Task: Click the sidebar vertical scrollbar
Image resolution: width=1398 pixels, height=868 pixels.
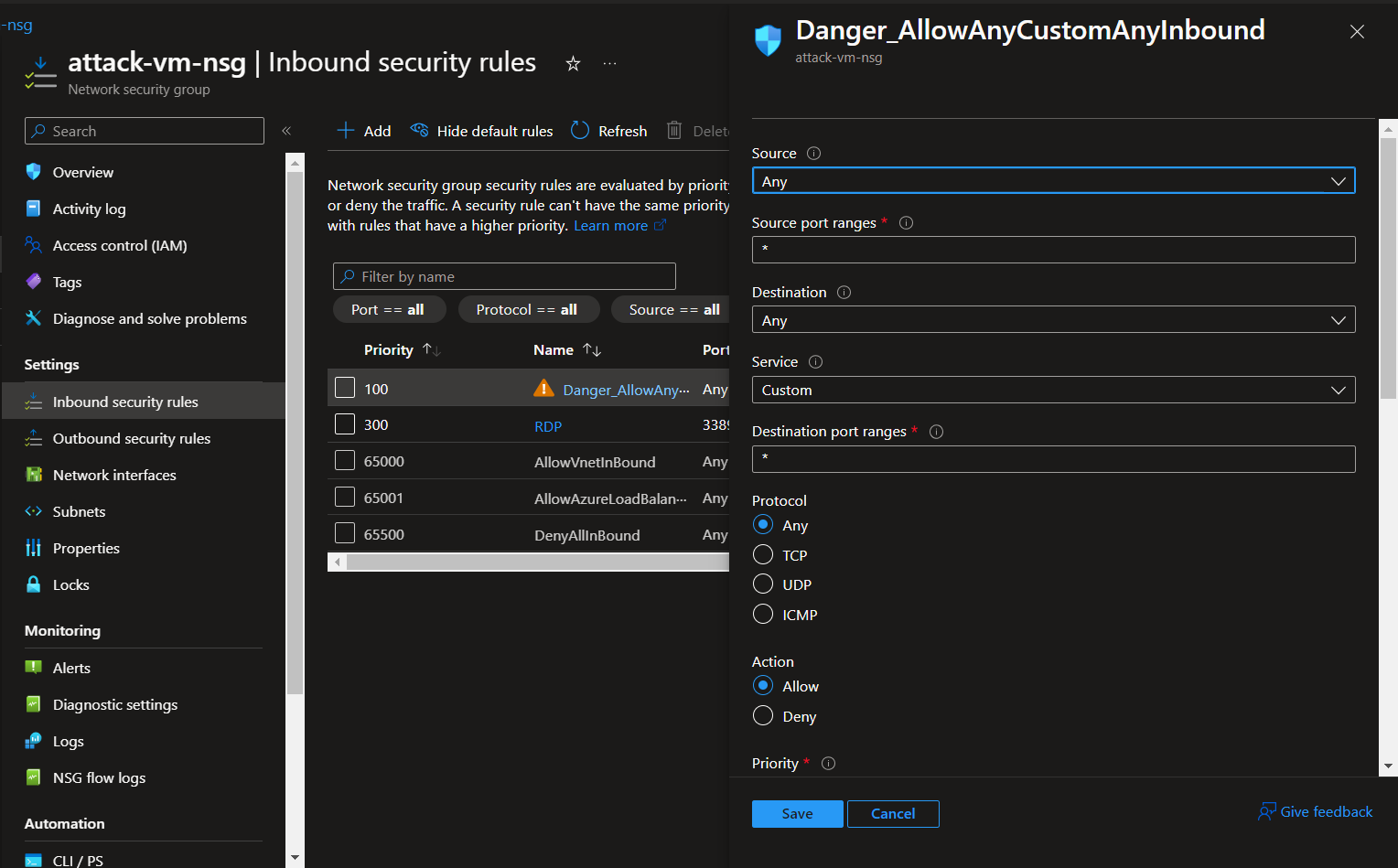Action: coord(295,434)
